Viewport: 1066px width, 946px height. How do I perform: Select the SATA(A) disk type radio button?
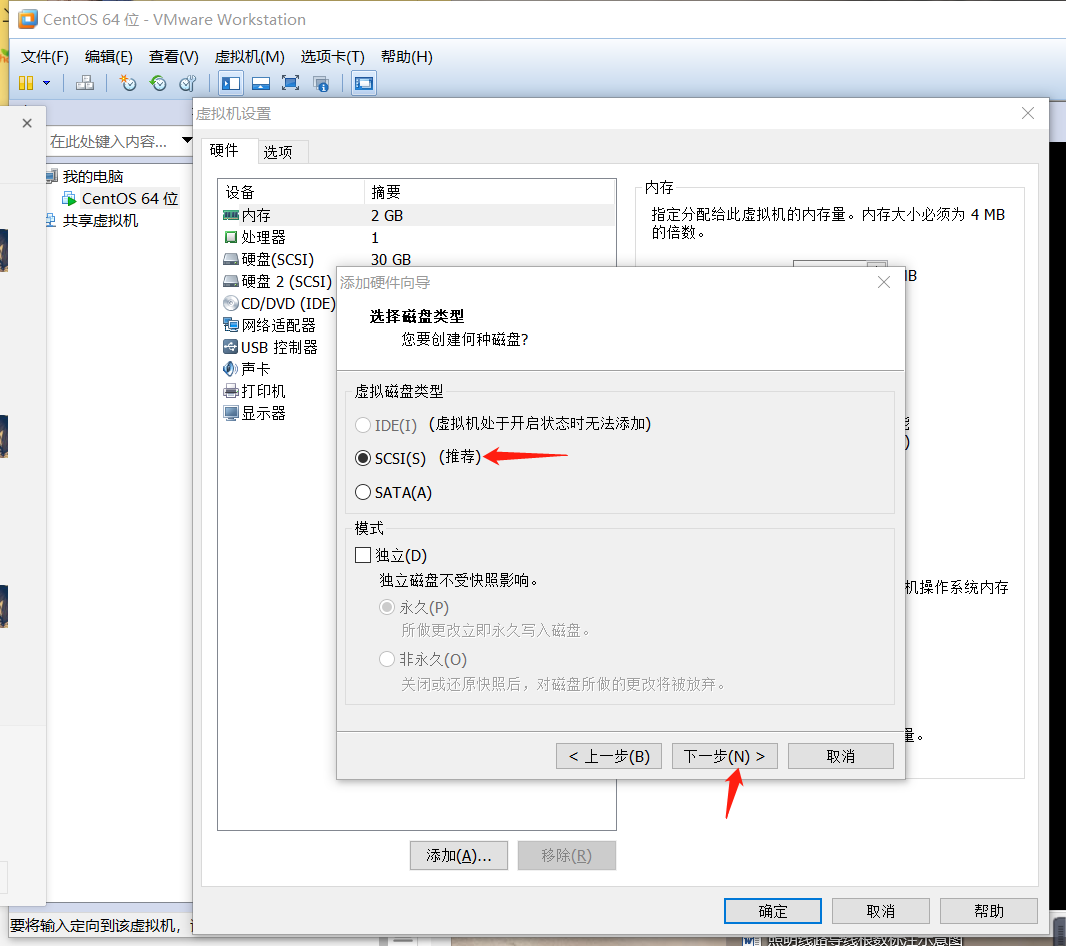[363, 492]
